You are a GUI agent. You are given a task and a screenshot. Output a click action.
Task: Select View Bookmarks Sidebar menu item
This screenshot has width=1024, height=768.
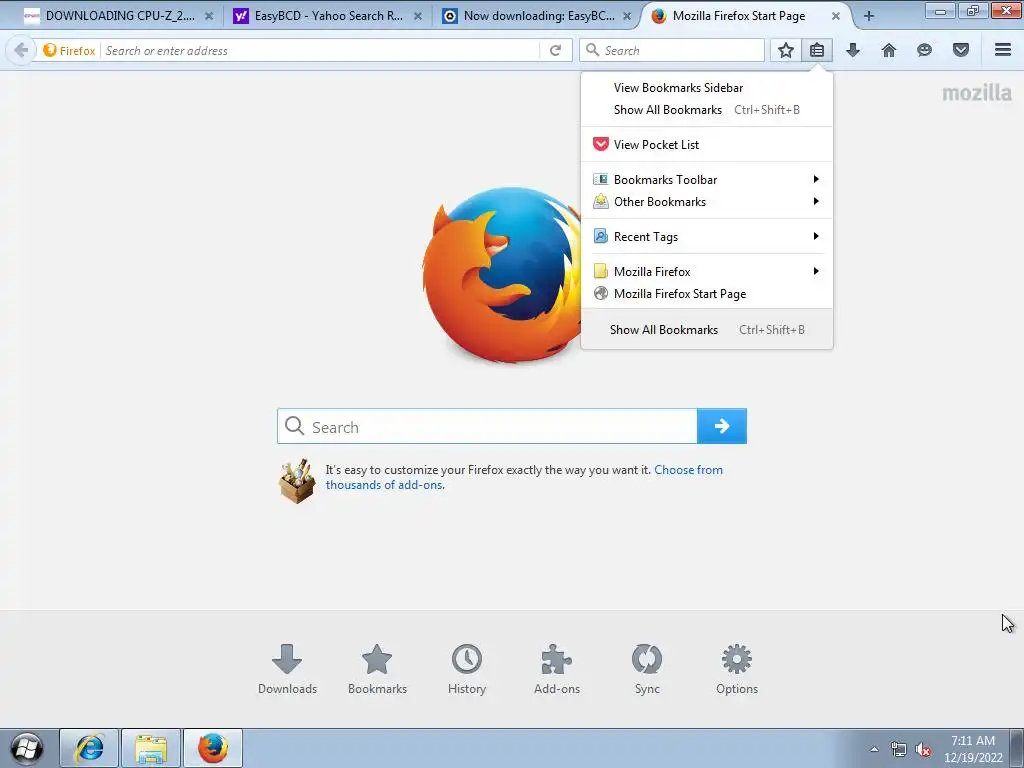coord(707,88)
